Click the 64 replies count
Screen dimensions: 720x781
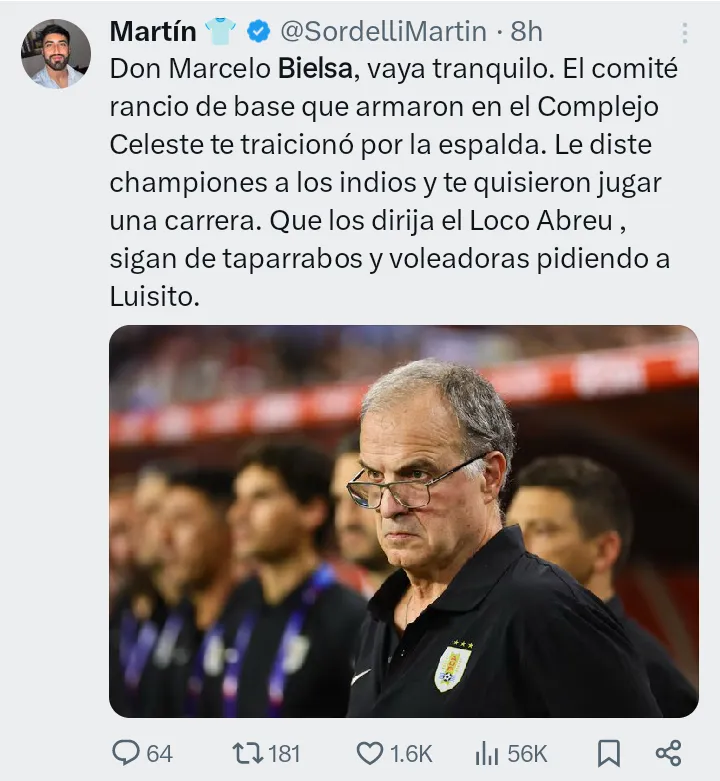tap(160, 753)
